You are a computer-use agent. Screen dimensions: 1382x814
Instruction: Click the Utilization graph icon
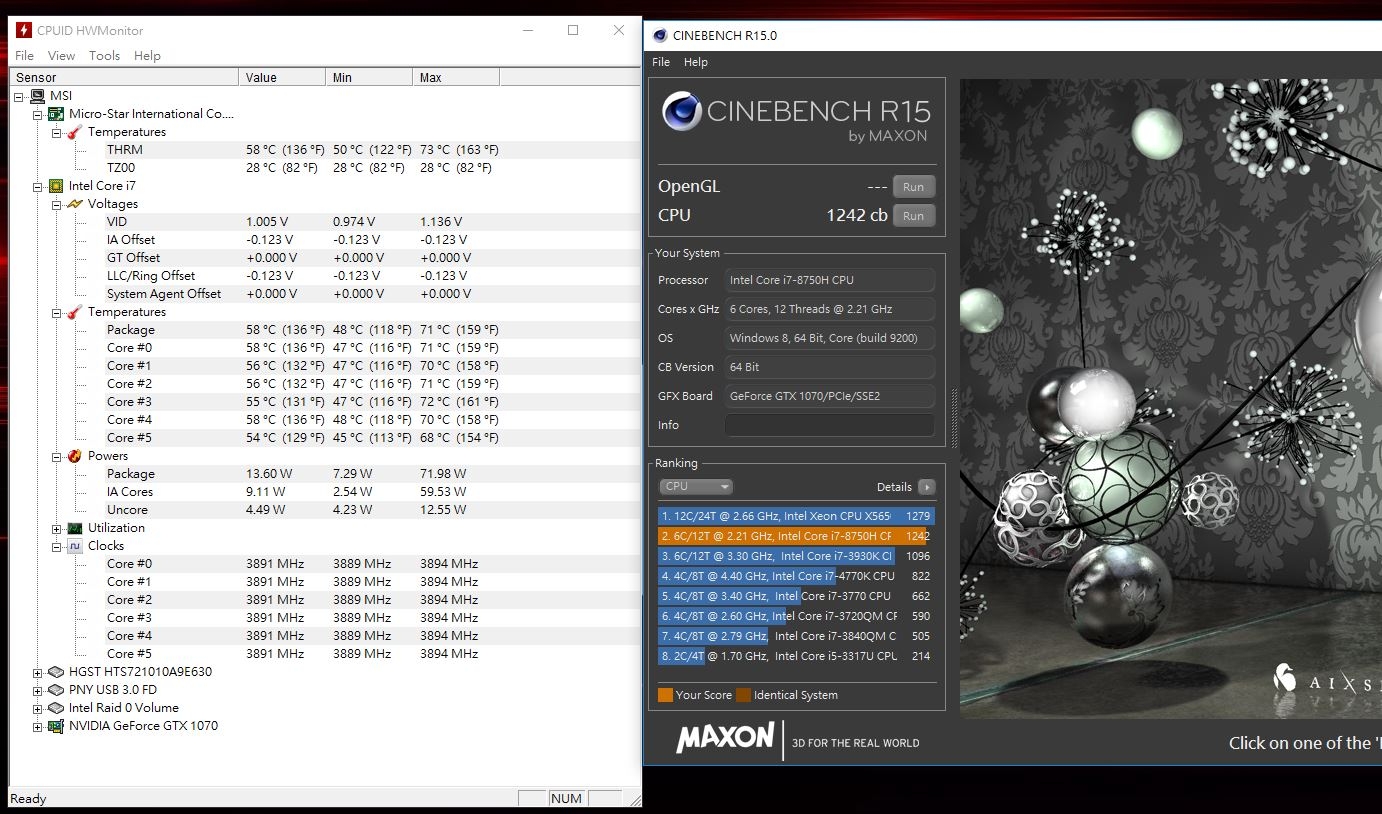pos(75,528)
